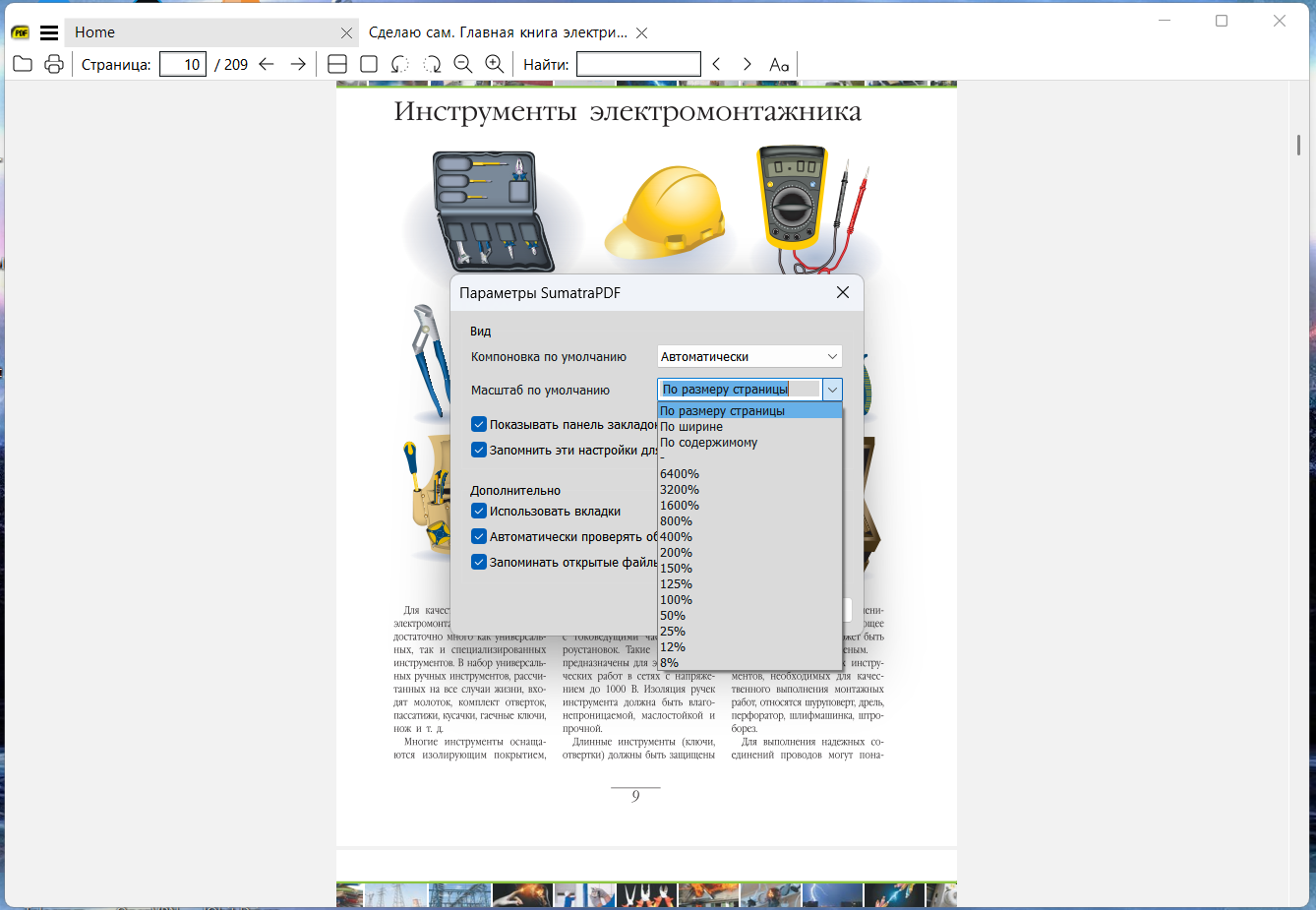Rotate page left icon

(399, 65)
